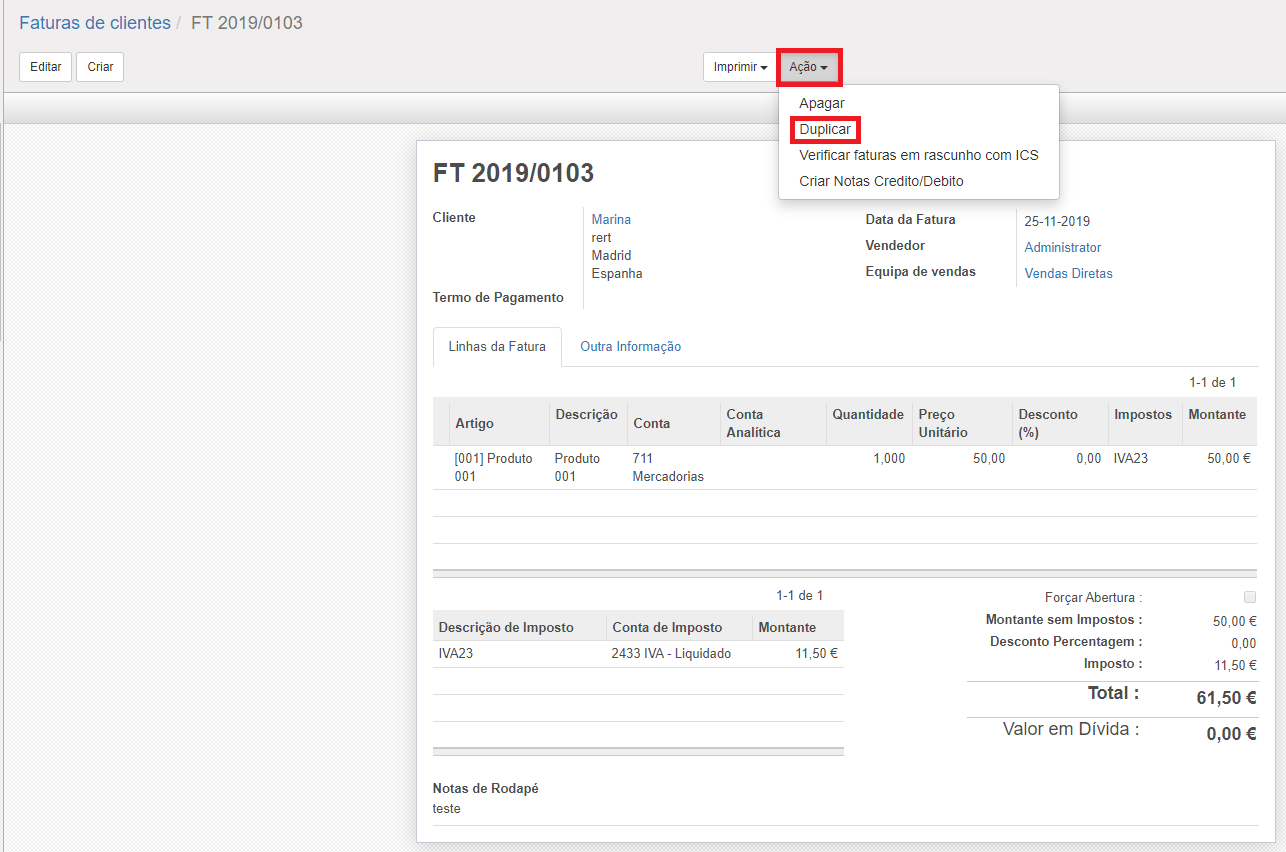
Task: Select Verificar faturas em rascunho com ICS
Action: tap(918, 155)
